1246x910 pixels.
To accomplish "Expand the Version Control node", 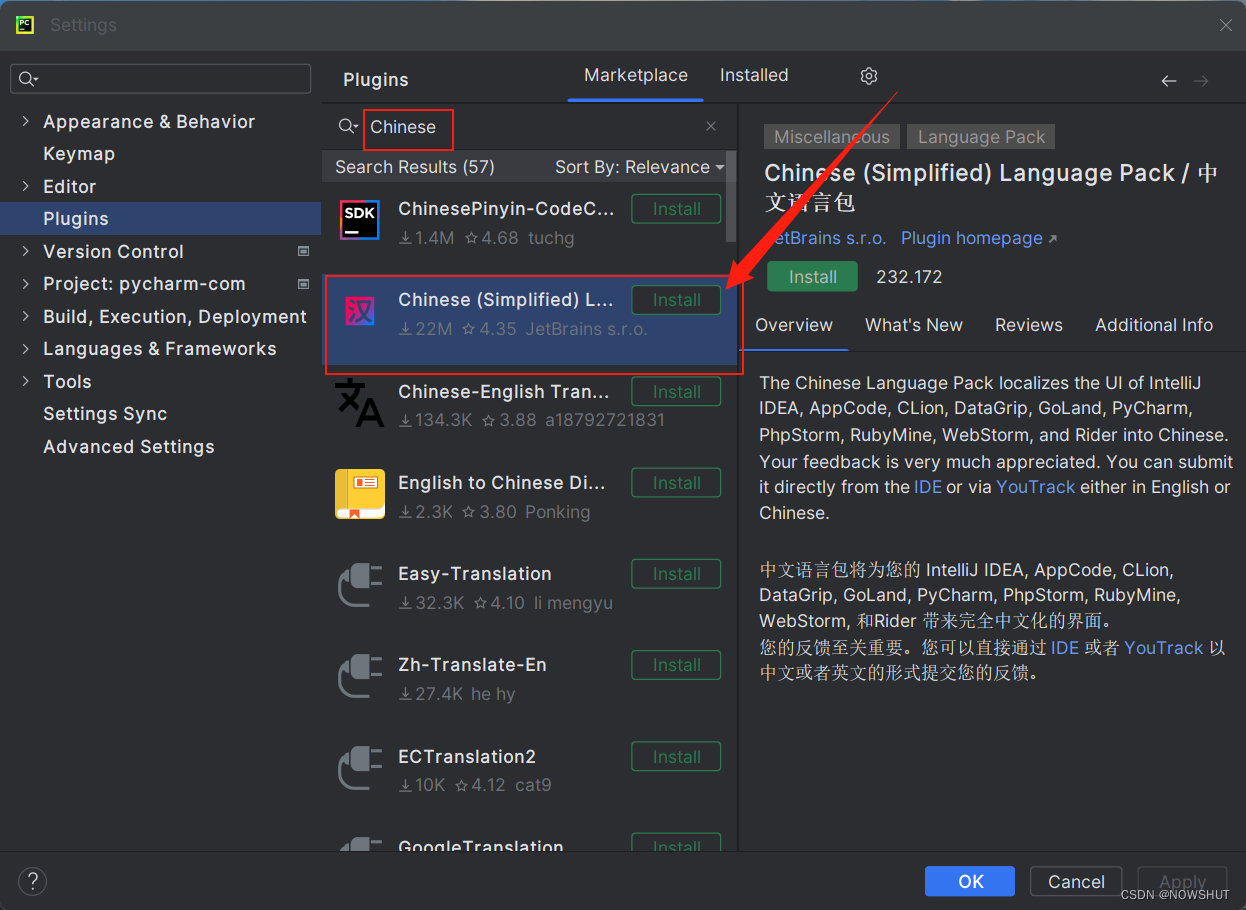I will 25,251.
